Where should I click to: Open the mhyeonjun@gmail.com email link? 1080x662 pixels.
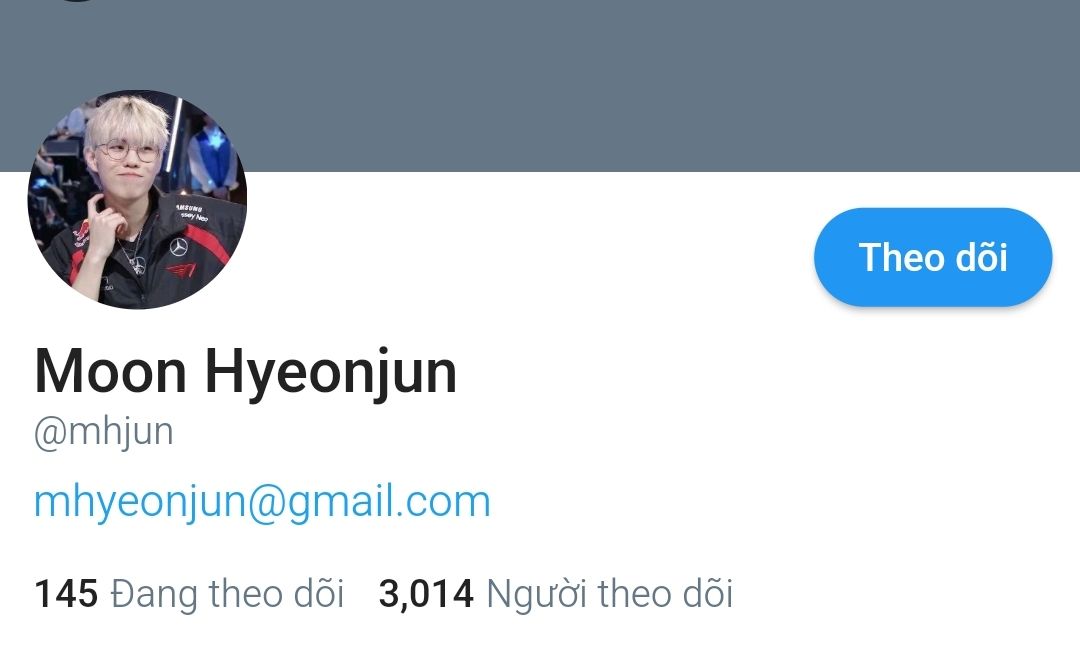pyautogui.click(x=262, y=502)
